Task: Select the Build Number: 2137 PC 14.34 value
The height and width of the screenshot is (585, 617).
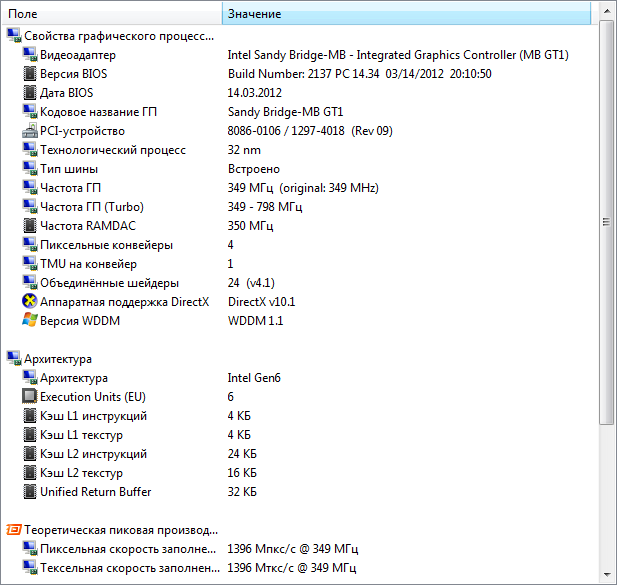Action: [360, 74]
